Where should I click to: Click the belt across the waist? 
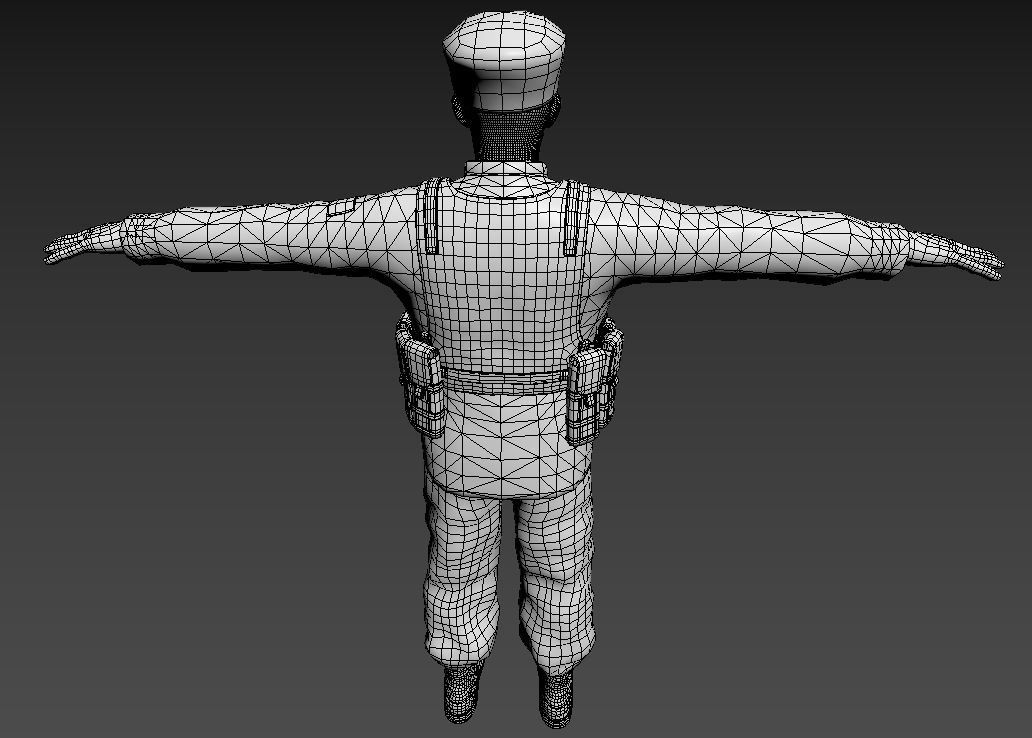click(505, 381)
